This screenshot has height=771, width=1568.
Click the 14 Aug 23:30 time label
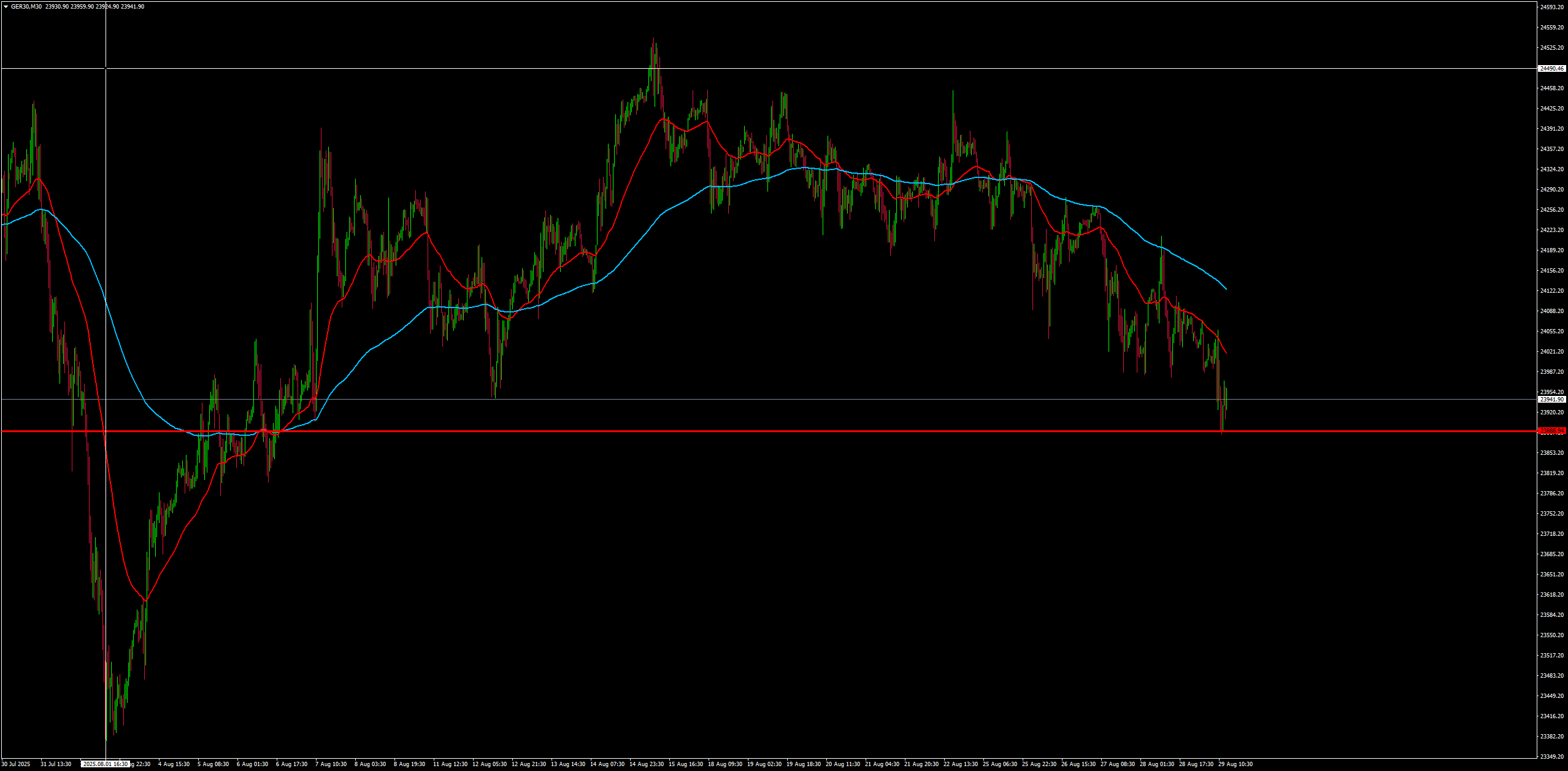(647, 764)
